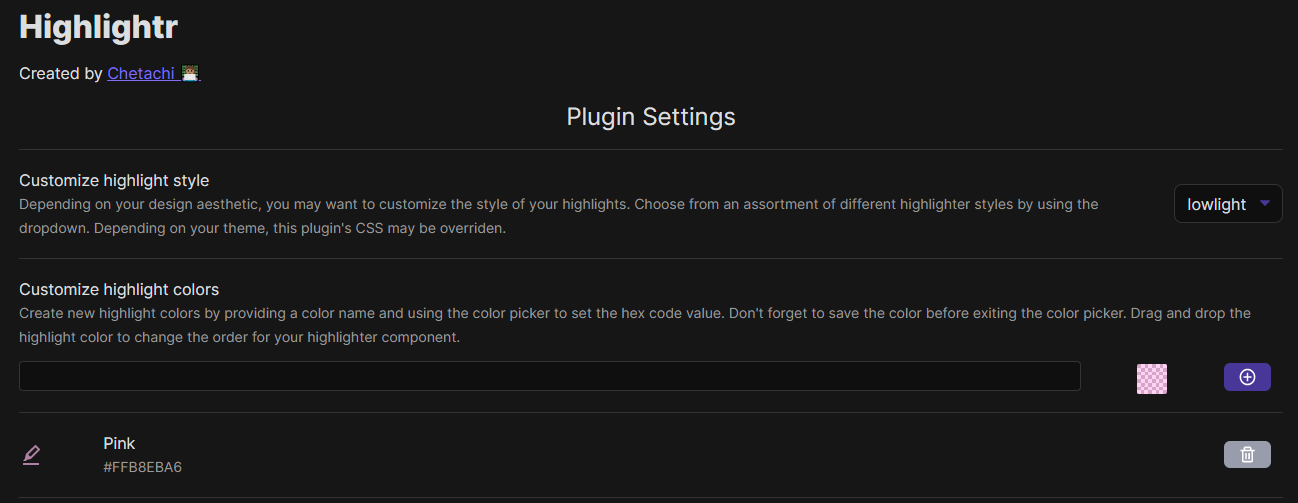Click the Created by text
Viewport: 1298px width, 503px height.
pyautogui.click(x=61, y=73)
